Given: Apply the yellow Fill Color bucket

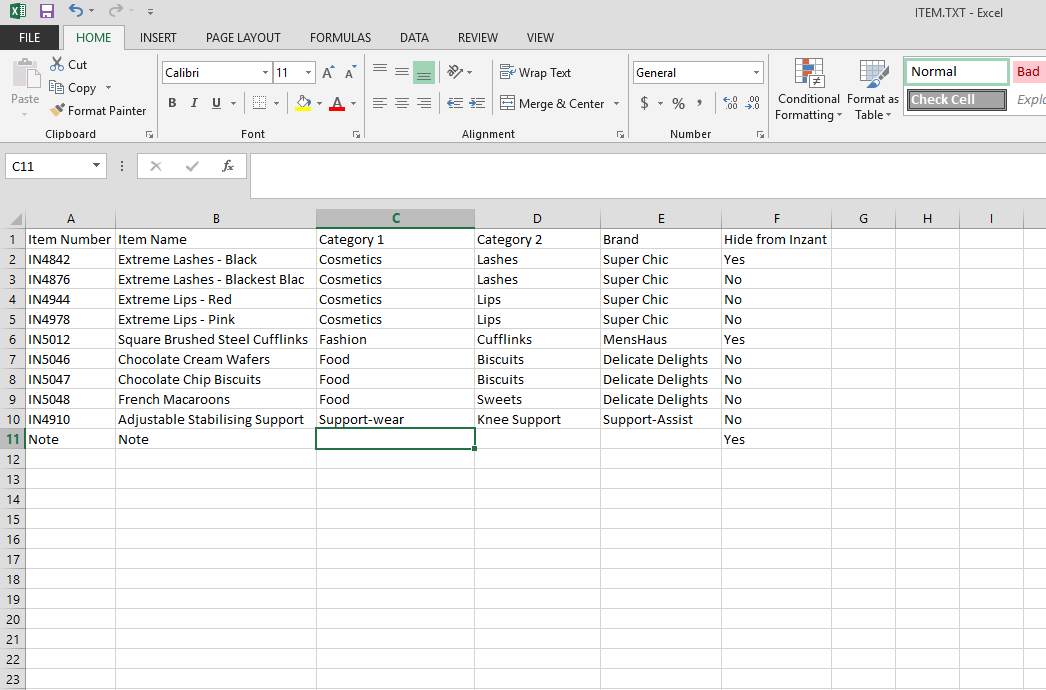Looking at the screenshot, I should (x=303, y=103).
